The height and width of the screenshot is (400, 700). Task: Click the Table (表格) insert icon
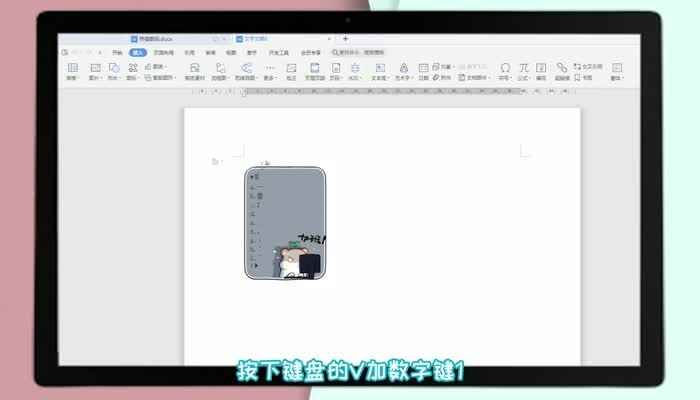(x=72, y=69)
